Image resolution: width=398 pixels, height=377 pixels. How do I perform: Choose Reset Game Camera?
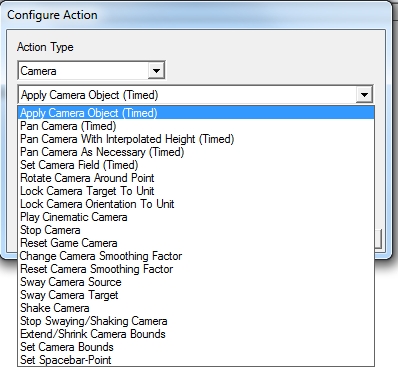point(196,243)
